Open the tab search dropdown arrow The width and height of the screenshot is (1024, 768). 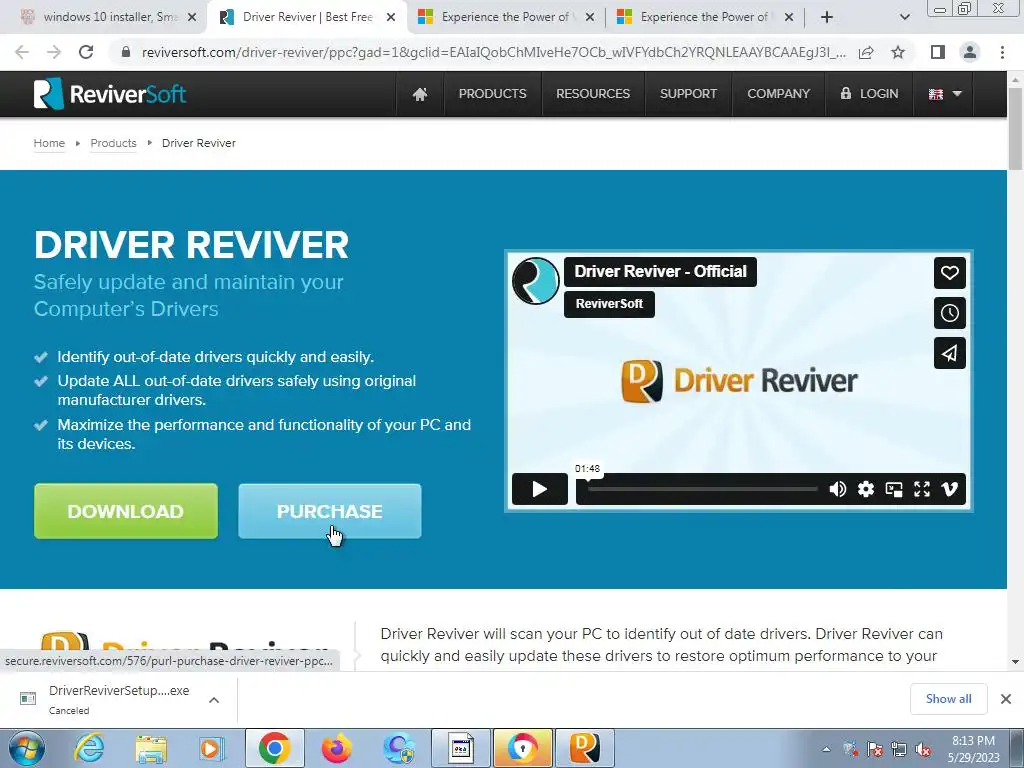pos(904,17)
